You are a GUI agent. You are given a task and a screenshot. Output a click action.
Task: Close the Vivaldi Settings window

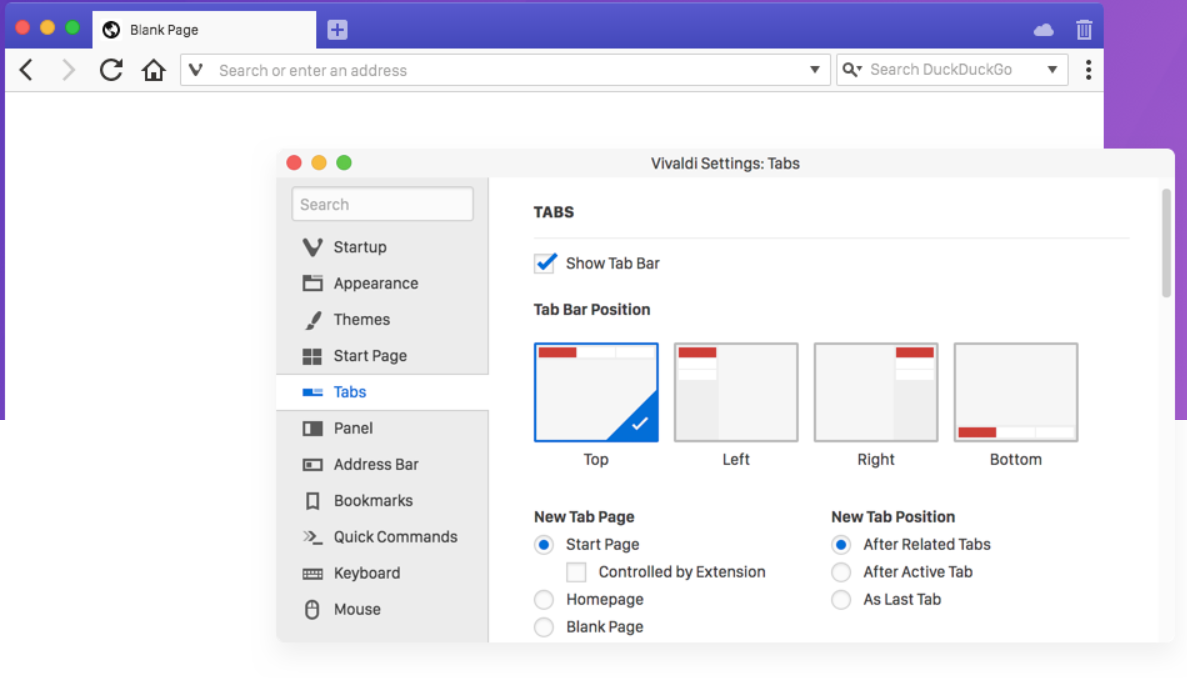tap(294, 163)
